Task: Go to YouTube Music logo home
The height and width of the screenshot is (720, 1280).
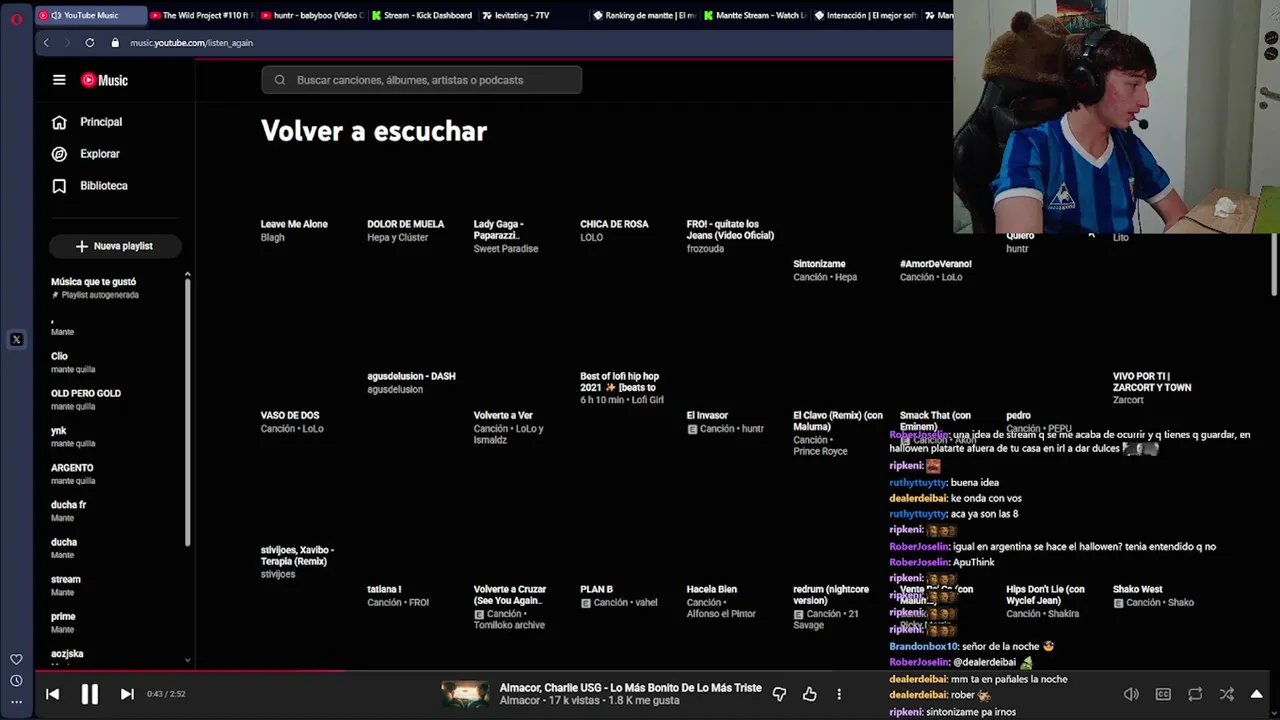Action: [x=104, y=80]
